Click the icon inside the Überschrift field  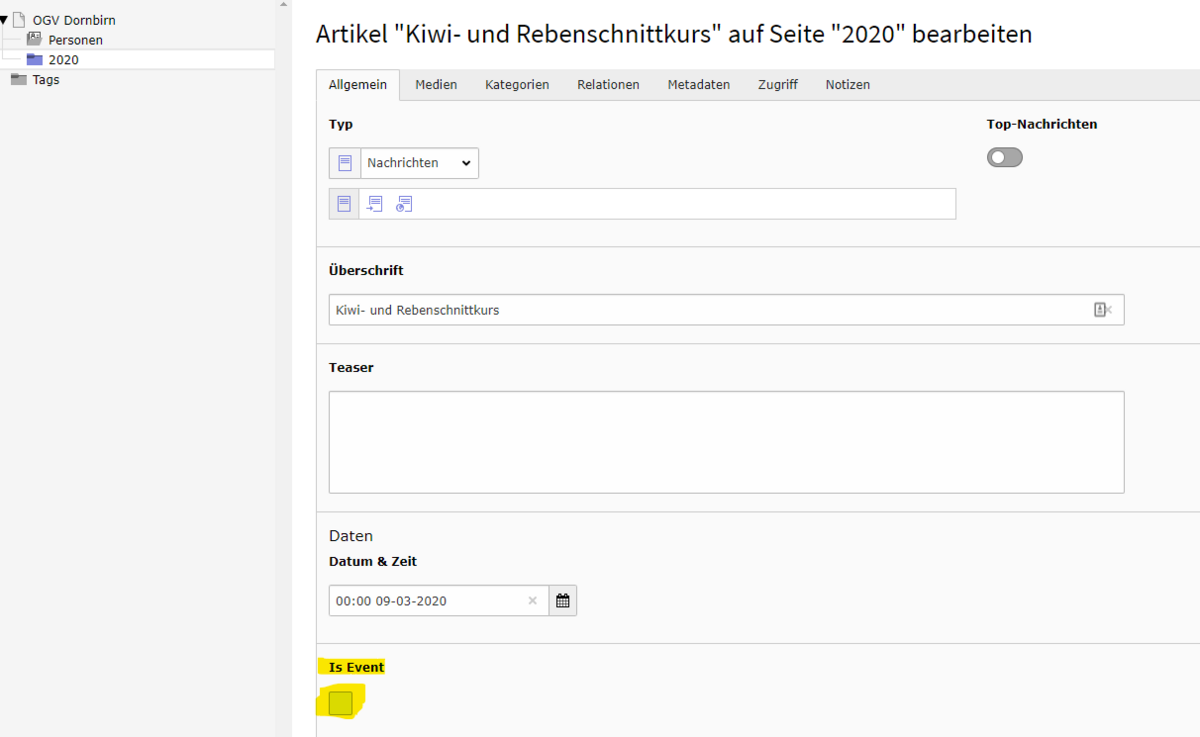[x=1102, y=310]
